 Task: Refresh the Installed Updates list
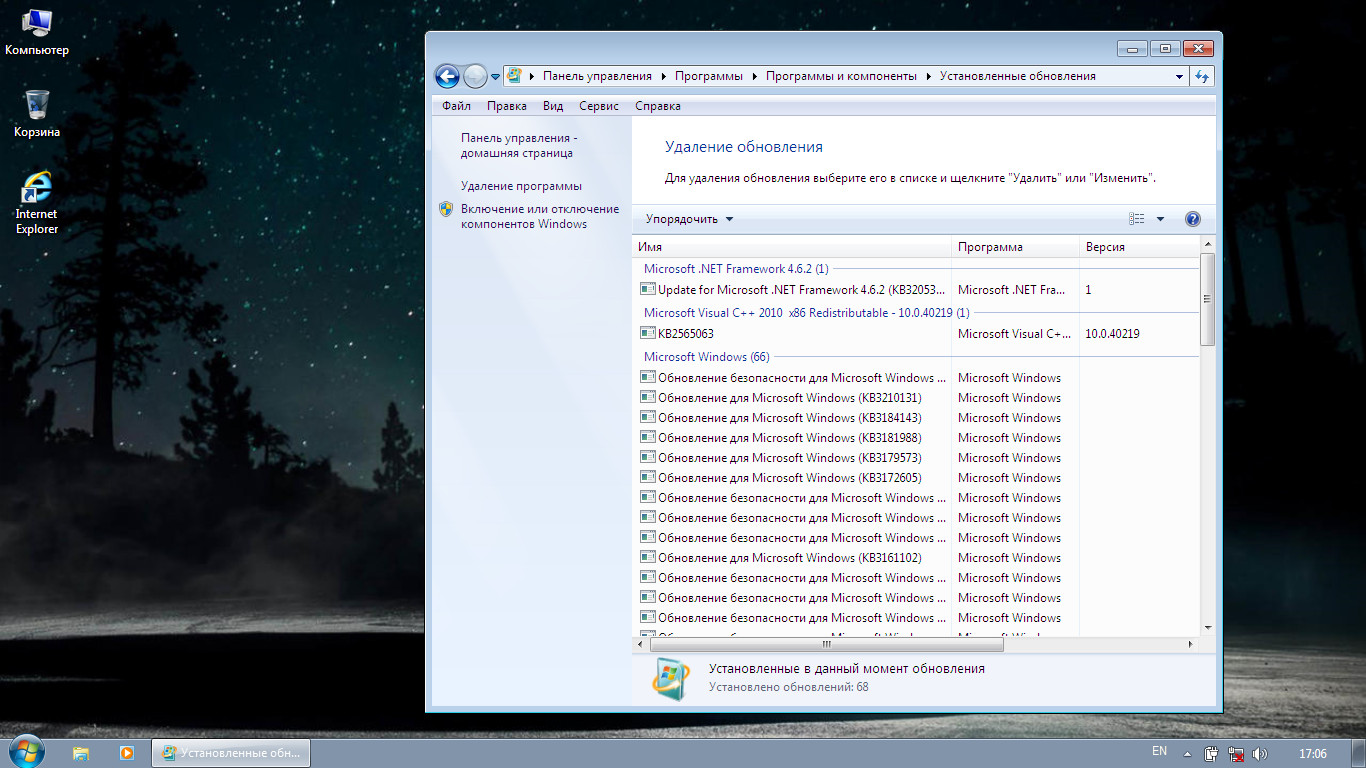tap(1203, 76)
